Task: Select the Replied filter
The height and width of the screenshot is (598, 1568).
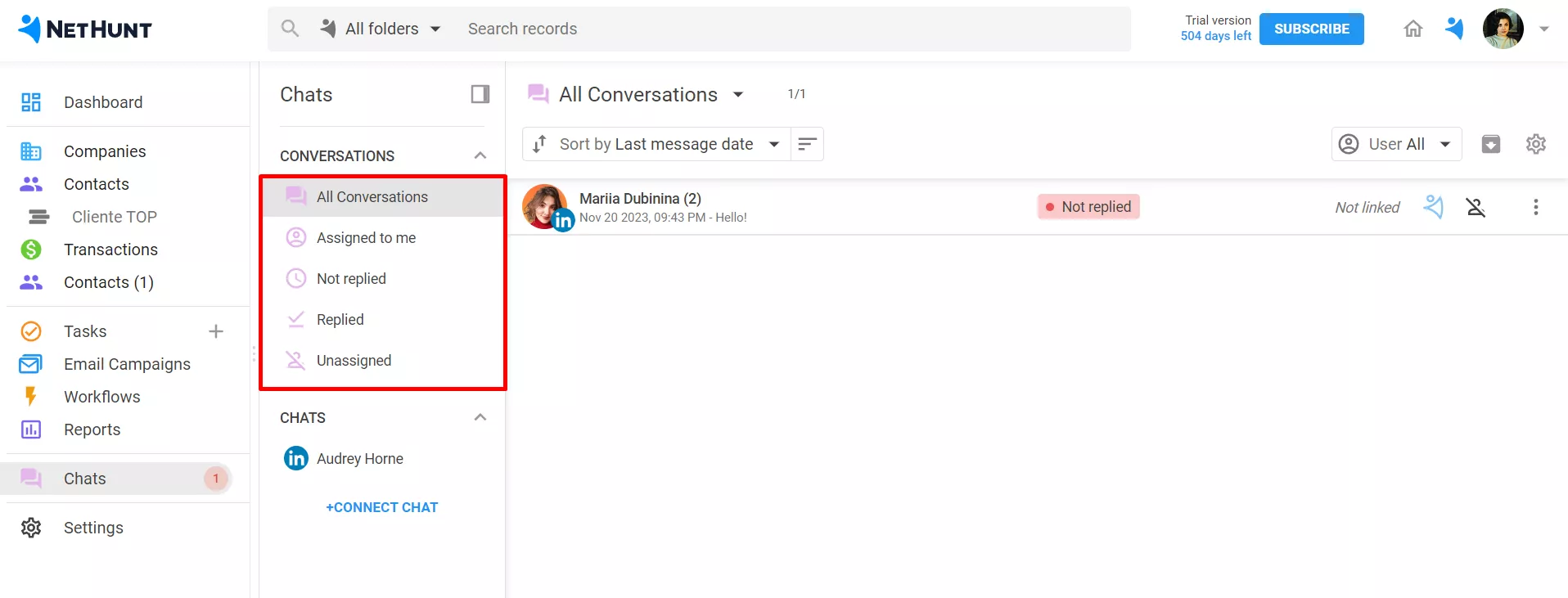Action: pyautogui.click(x=382, y=320)
